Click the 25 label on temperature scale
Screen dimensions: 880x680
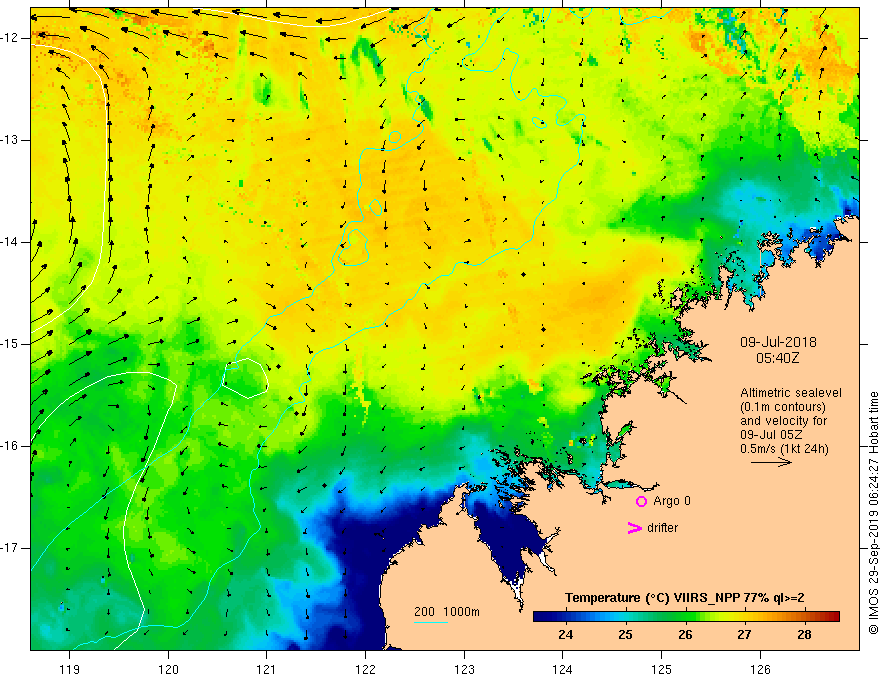[625, 635]
